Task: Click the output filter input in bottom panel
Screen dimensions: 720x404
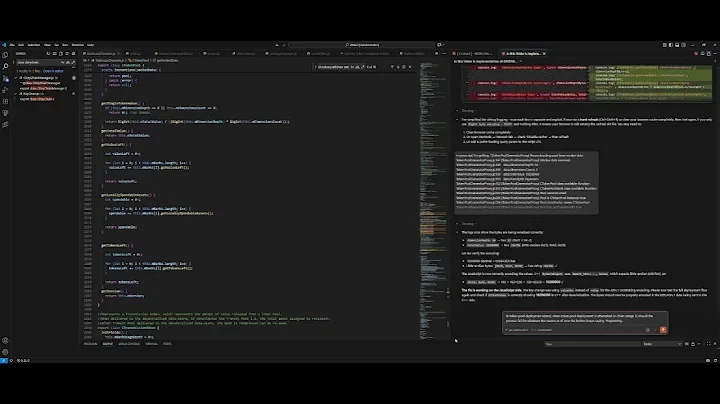Action: 592,344
